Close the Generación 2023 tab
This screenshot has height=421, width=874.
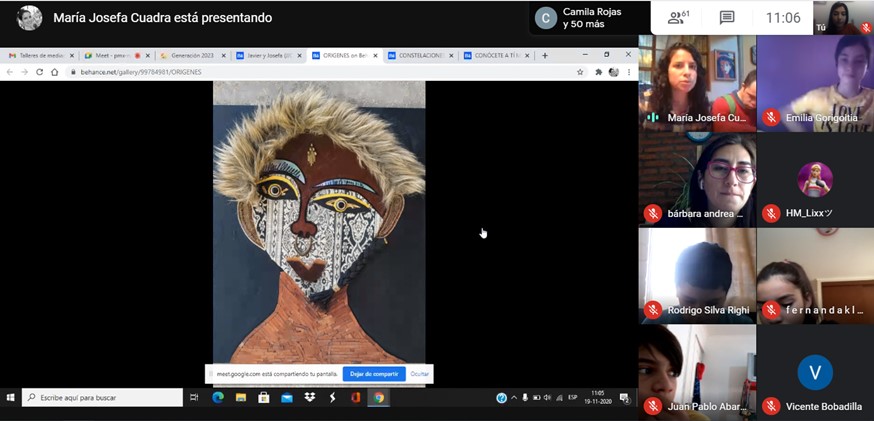(x=224, y=56)
